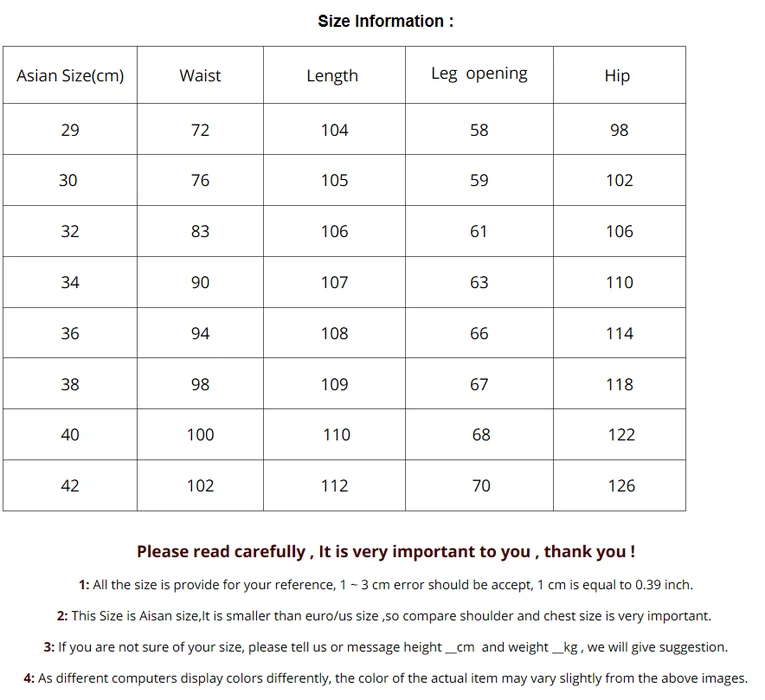The width and height of the screenshot is (765, 700).
Task: Select the Asian Size(cm) column header
Action: [70, 76]
